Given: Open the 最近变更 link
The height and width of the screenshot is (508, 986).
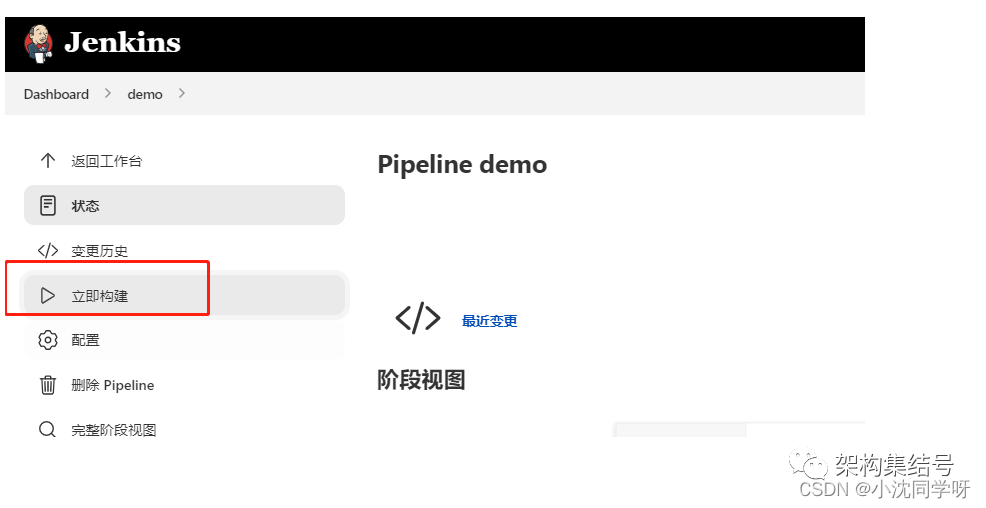Looking at the screenshot, I should [x=489, y=321].
